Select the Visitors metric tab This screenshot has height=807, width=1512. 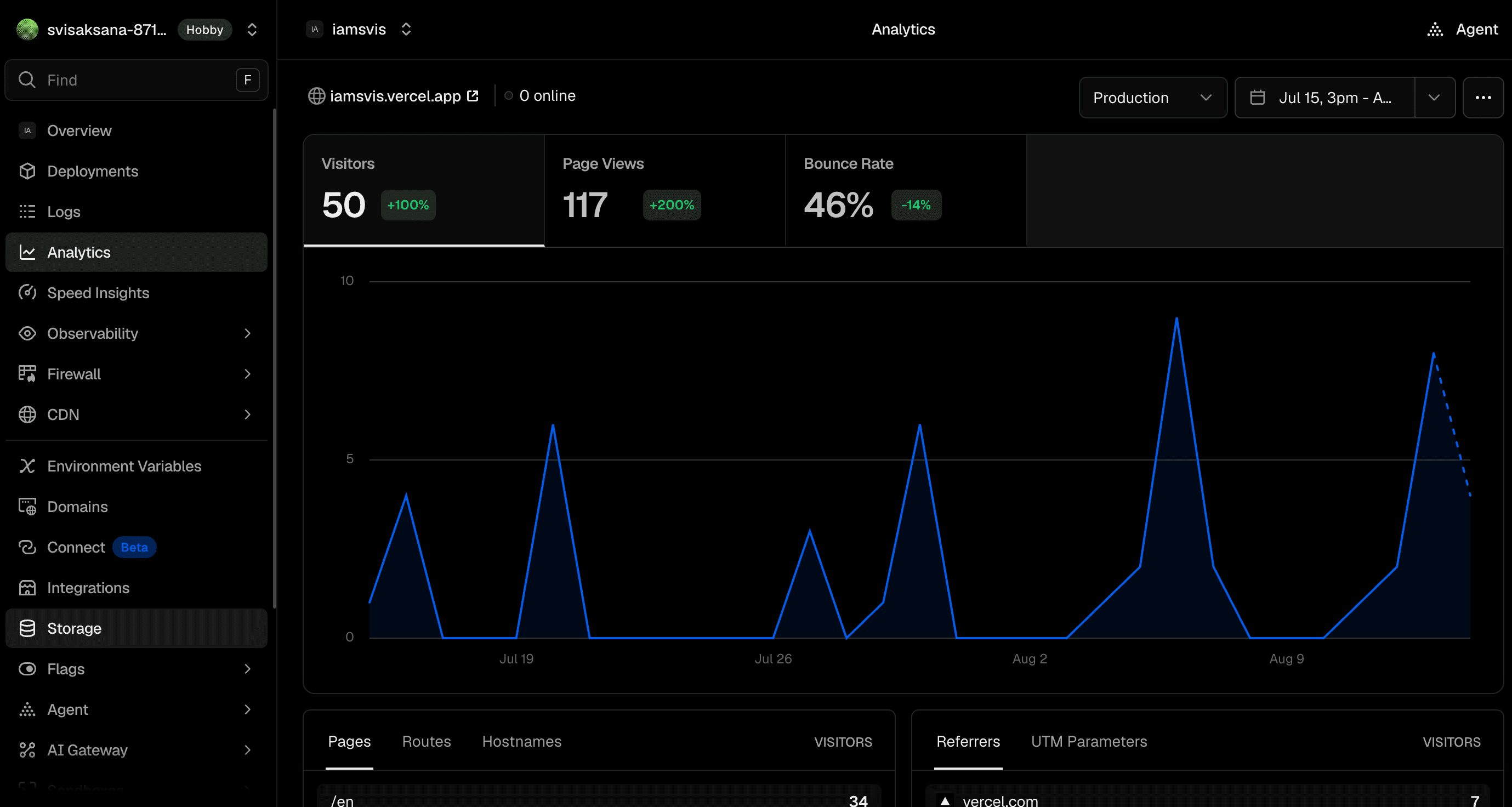(424, 190)
